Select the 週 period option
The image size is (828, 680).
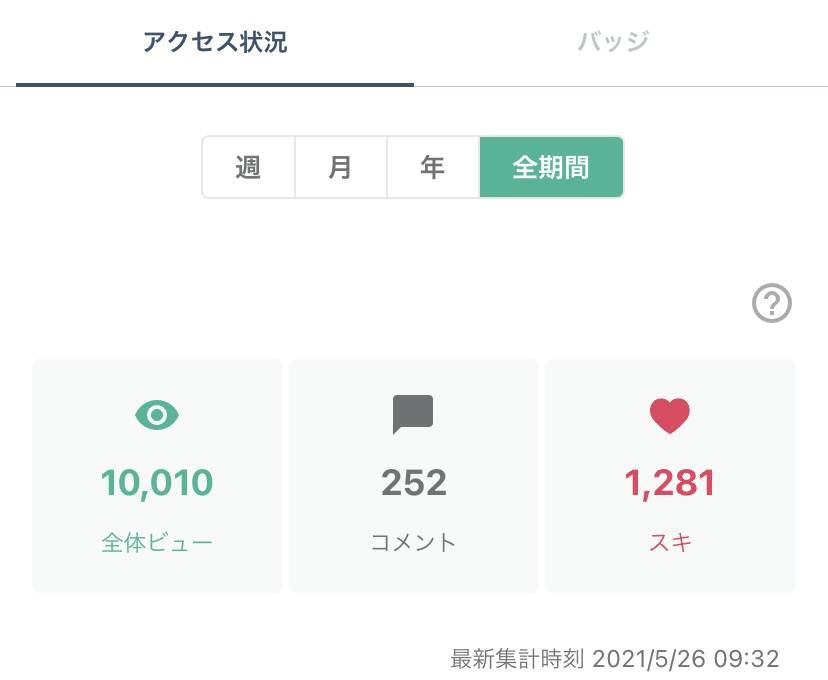[x=248, y=167]
